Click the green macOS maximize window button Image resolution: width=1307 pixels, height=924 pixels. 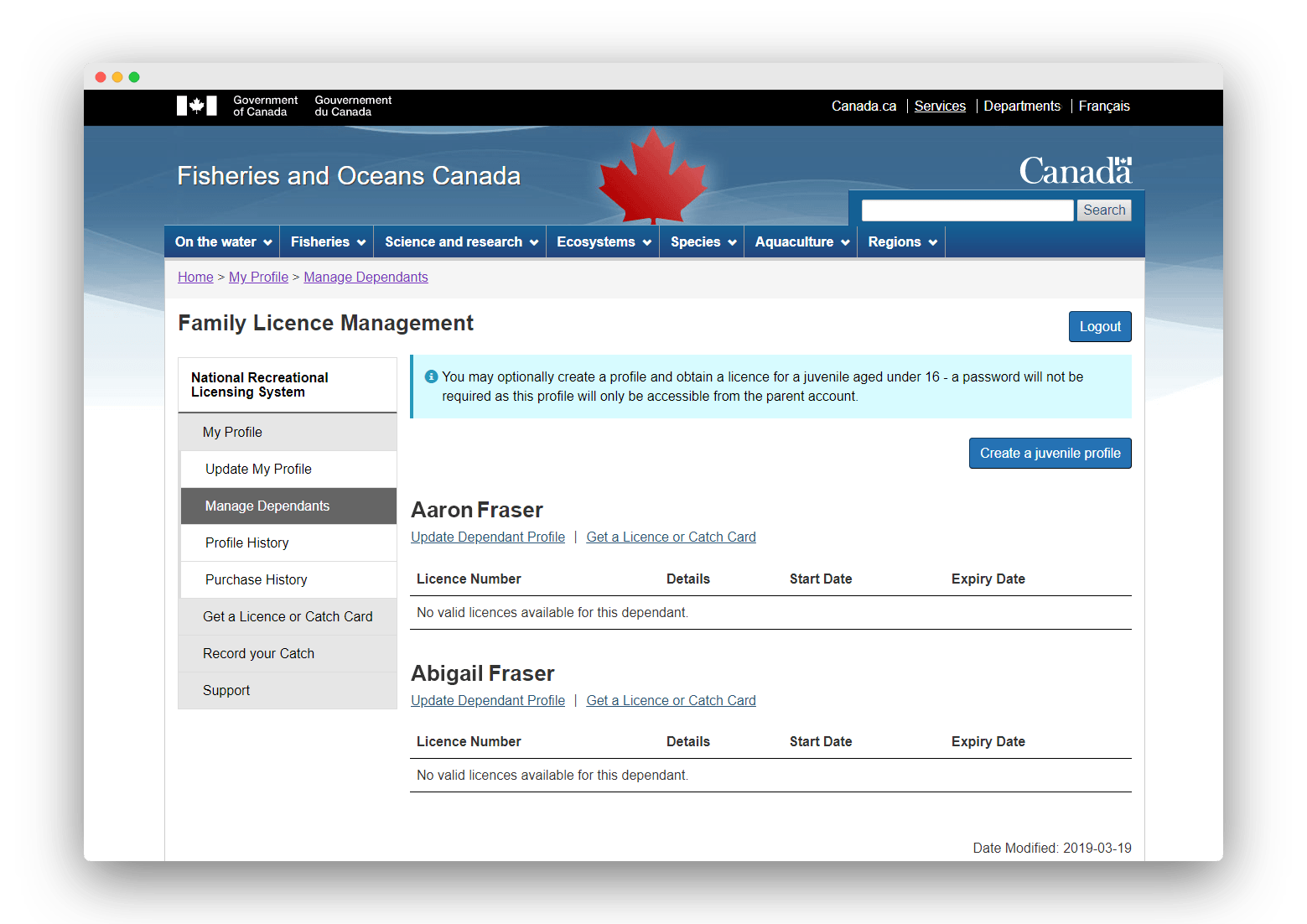click(134, 77)
